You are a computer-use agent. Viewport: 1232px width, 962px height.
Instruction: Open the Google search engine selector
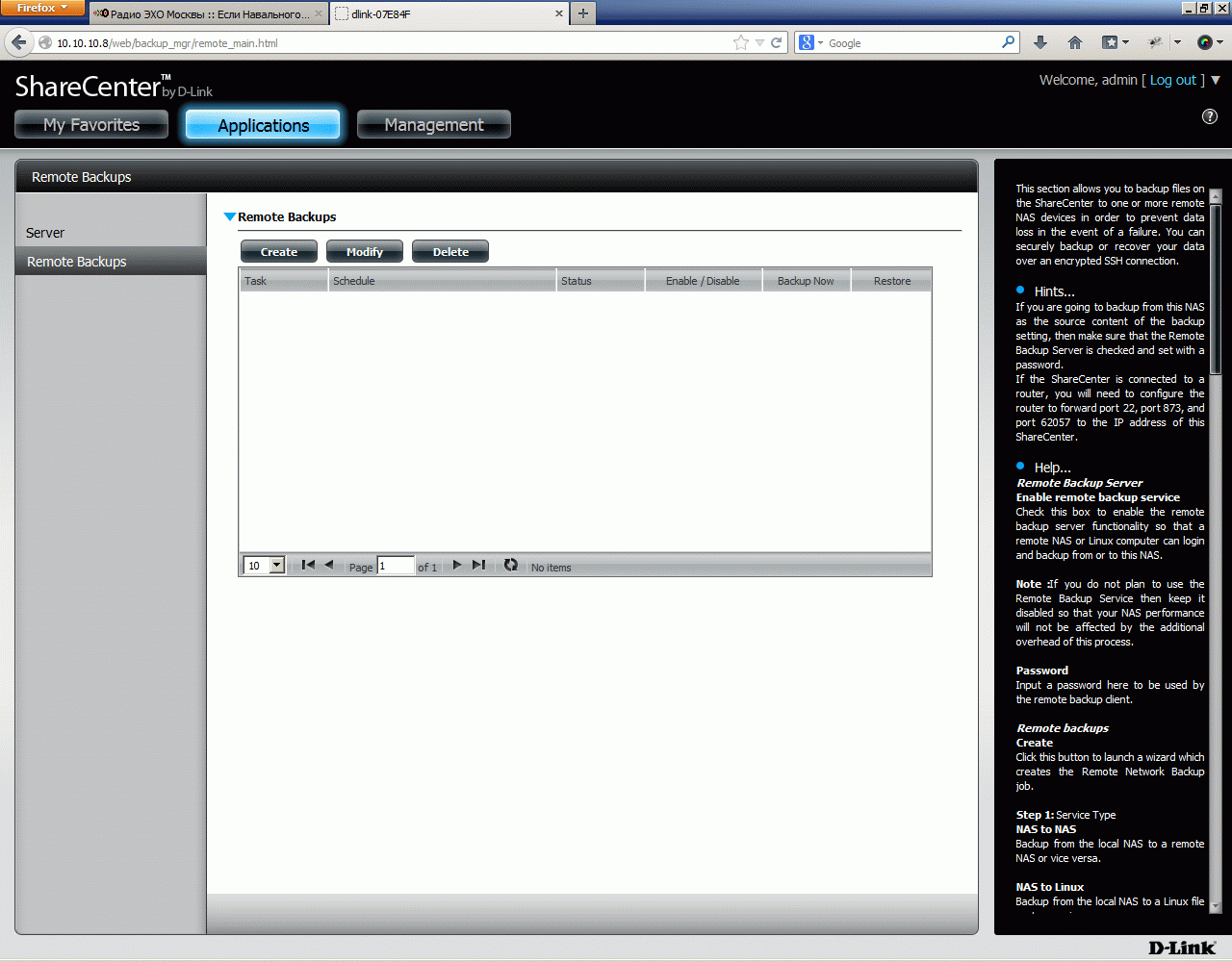[811, 42]
